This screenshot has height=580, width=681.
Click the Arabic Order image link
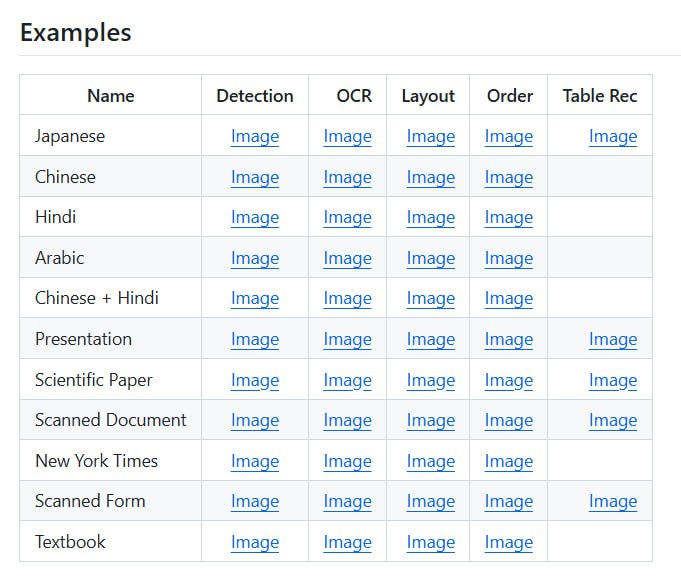point(508,258)
